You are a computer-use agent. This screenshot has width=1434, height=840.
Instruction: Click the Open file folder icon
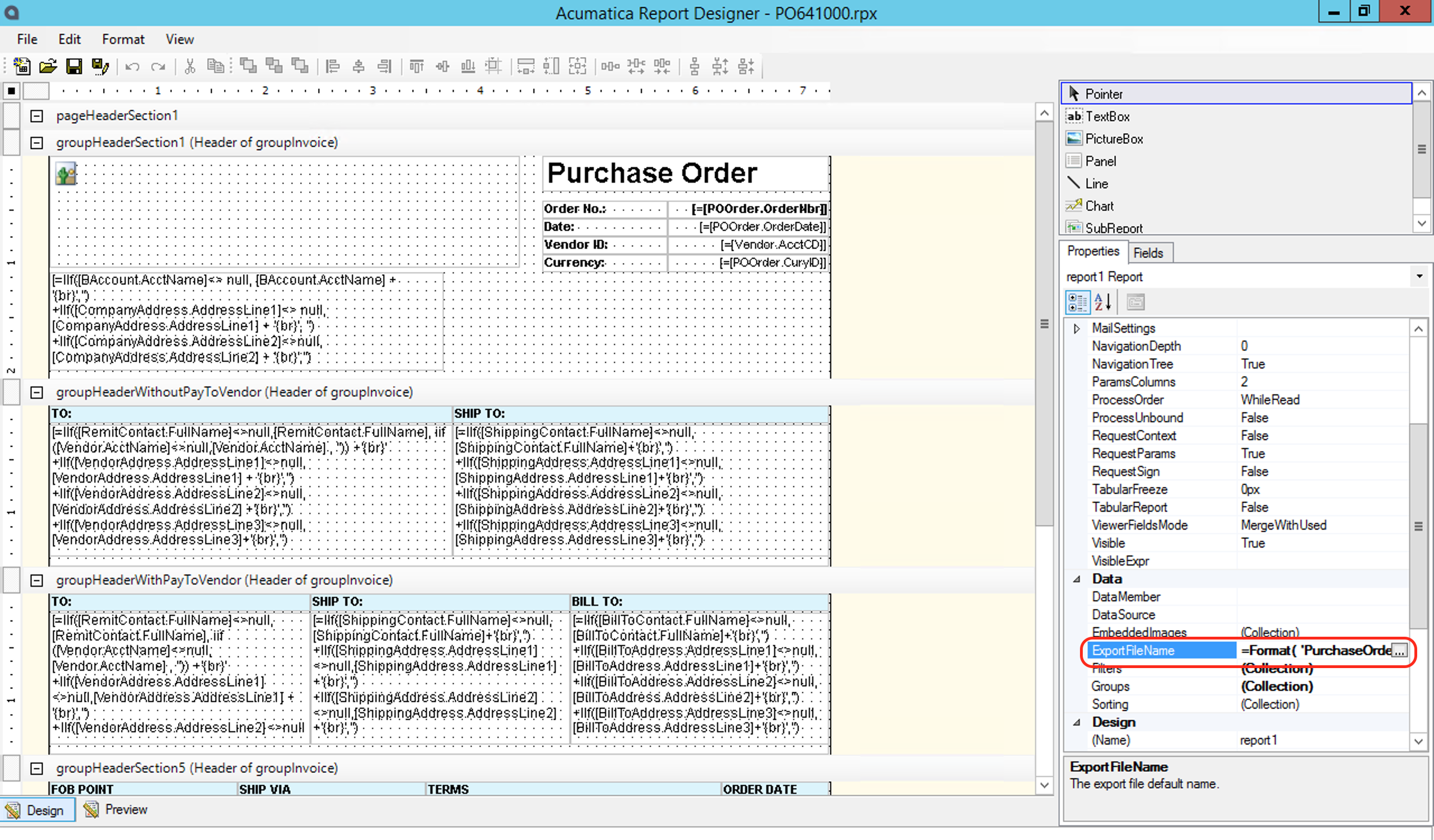pyautogui.click(x=48, y=67)
